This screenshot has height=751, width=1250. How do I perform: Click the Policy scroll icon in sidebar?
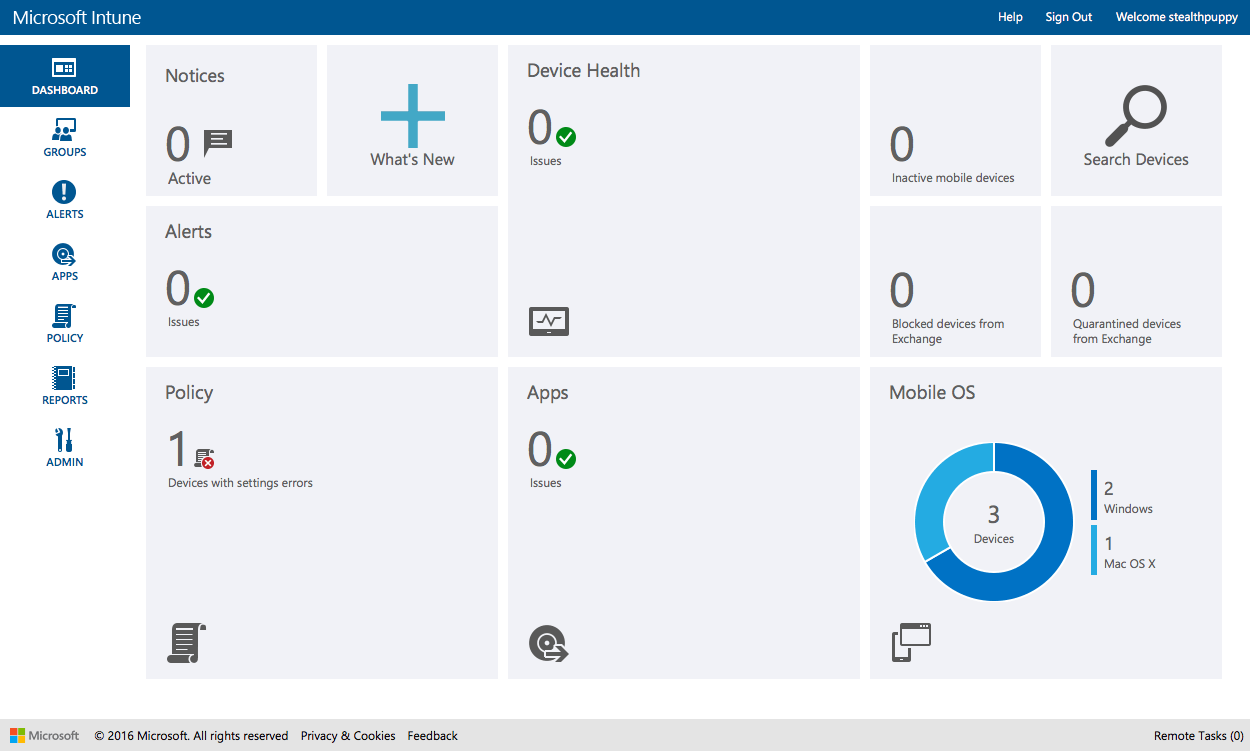click(64, 316)
